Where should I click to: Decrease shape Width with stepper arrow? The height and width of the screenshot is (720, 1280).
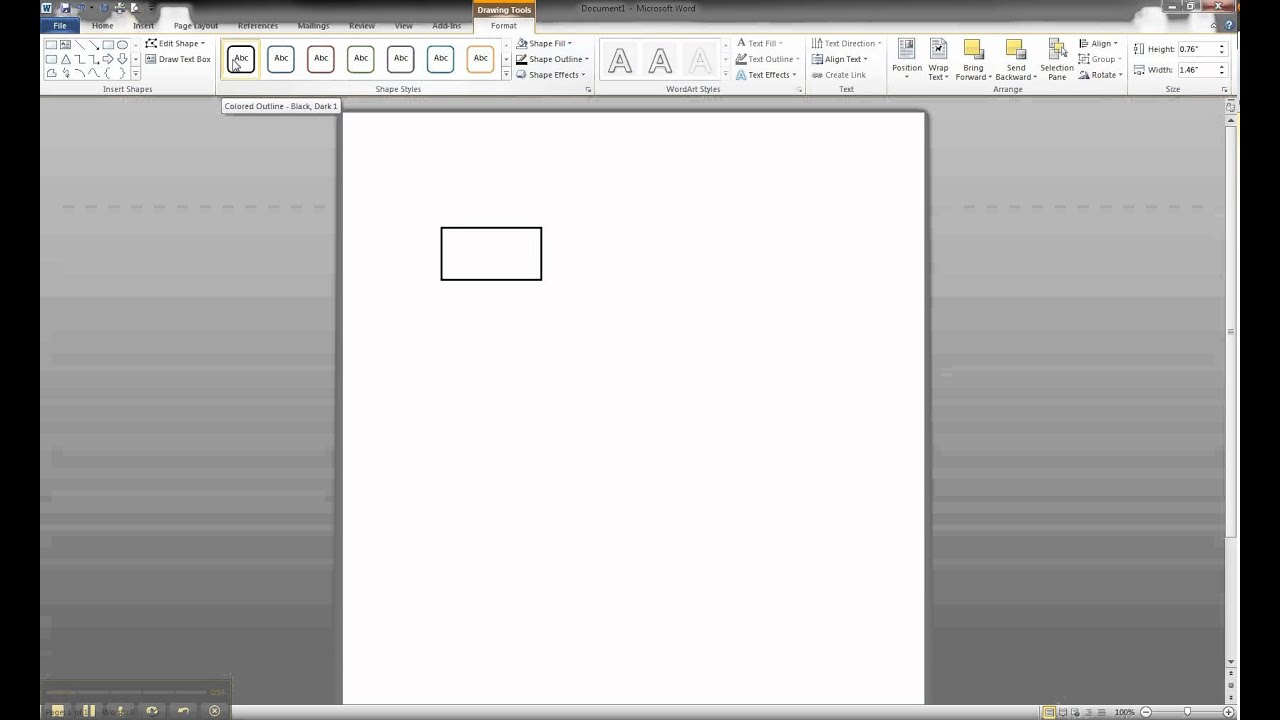point(1221,73)
